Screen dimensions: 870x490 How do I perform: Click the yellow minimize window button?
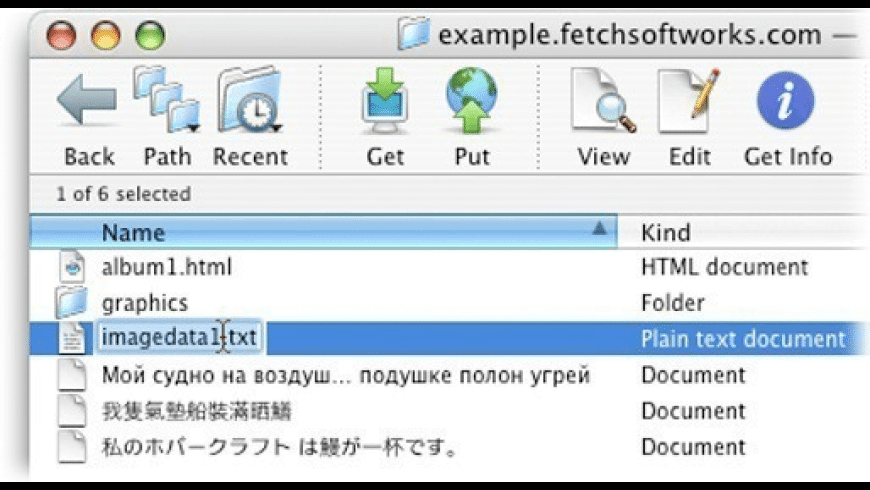pos(106,37)
